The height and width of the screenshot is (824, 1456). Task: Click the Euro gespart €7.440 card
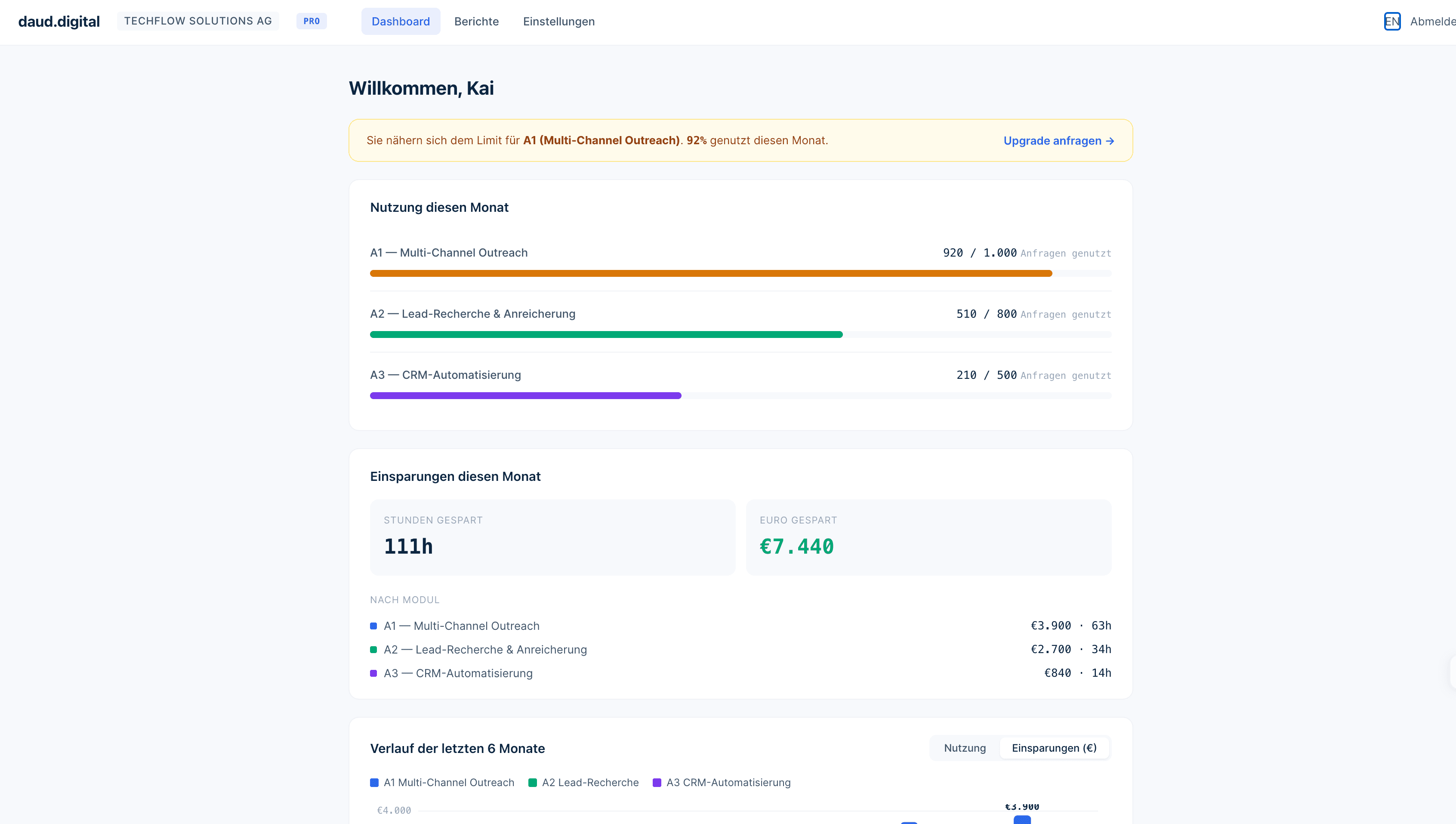click(929, 538)
